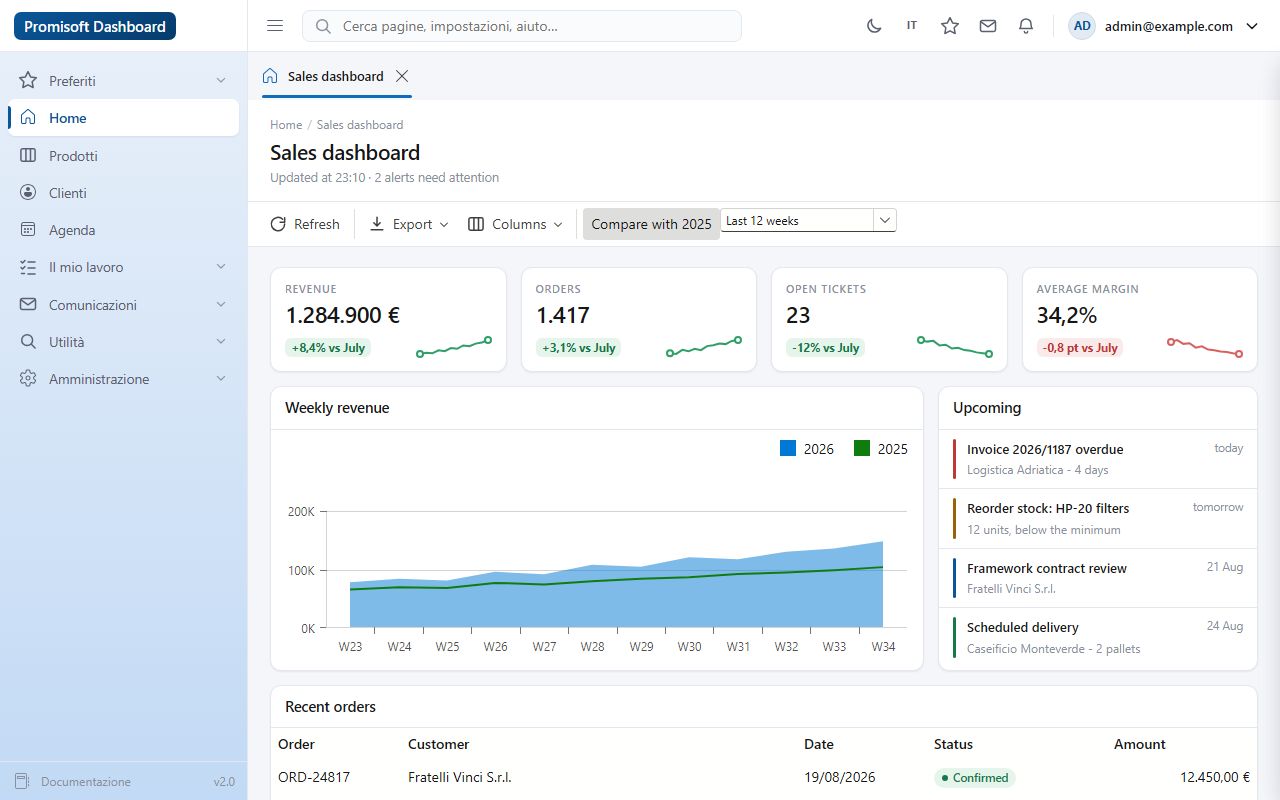
Task: Toggle dark mode moon icon
Action: pyautogui.click(x=874, y=26)
